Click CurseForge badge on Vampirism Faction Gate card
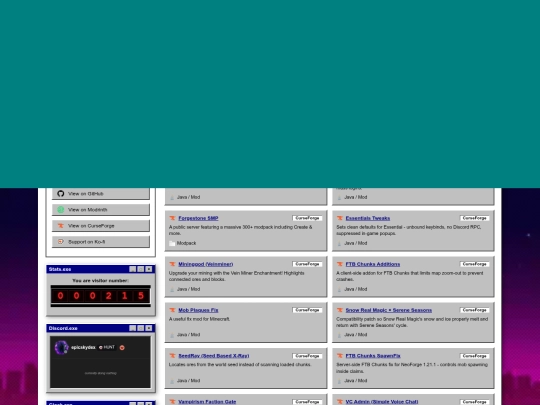Viewport: 540px width, 405px height. (307, 402)
